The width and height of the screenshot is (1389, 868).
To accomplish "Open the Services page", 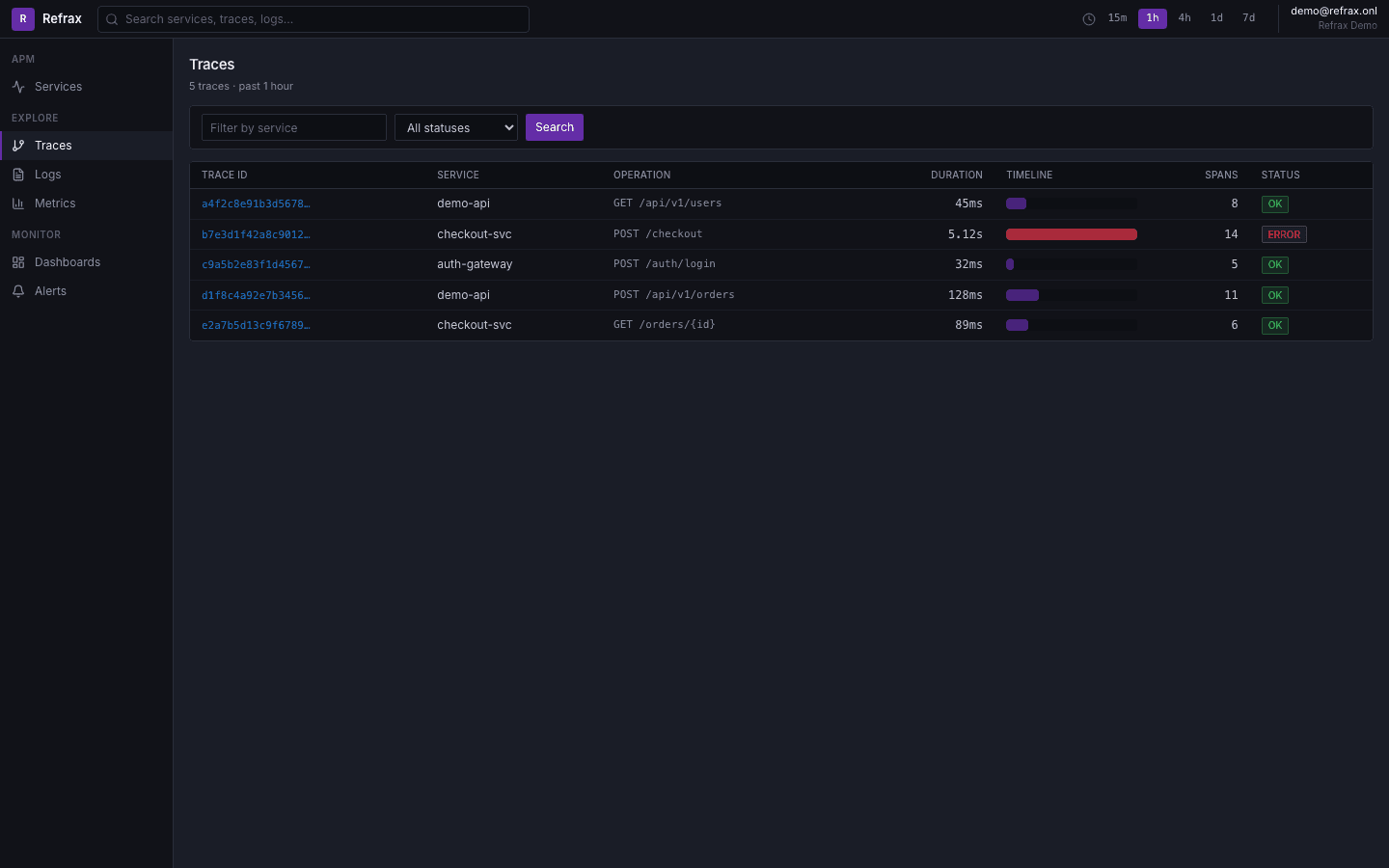I will (86, 87).
